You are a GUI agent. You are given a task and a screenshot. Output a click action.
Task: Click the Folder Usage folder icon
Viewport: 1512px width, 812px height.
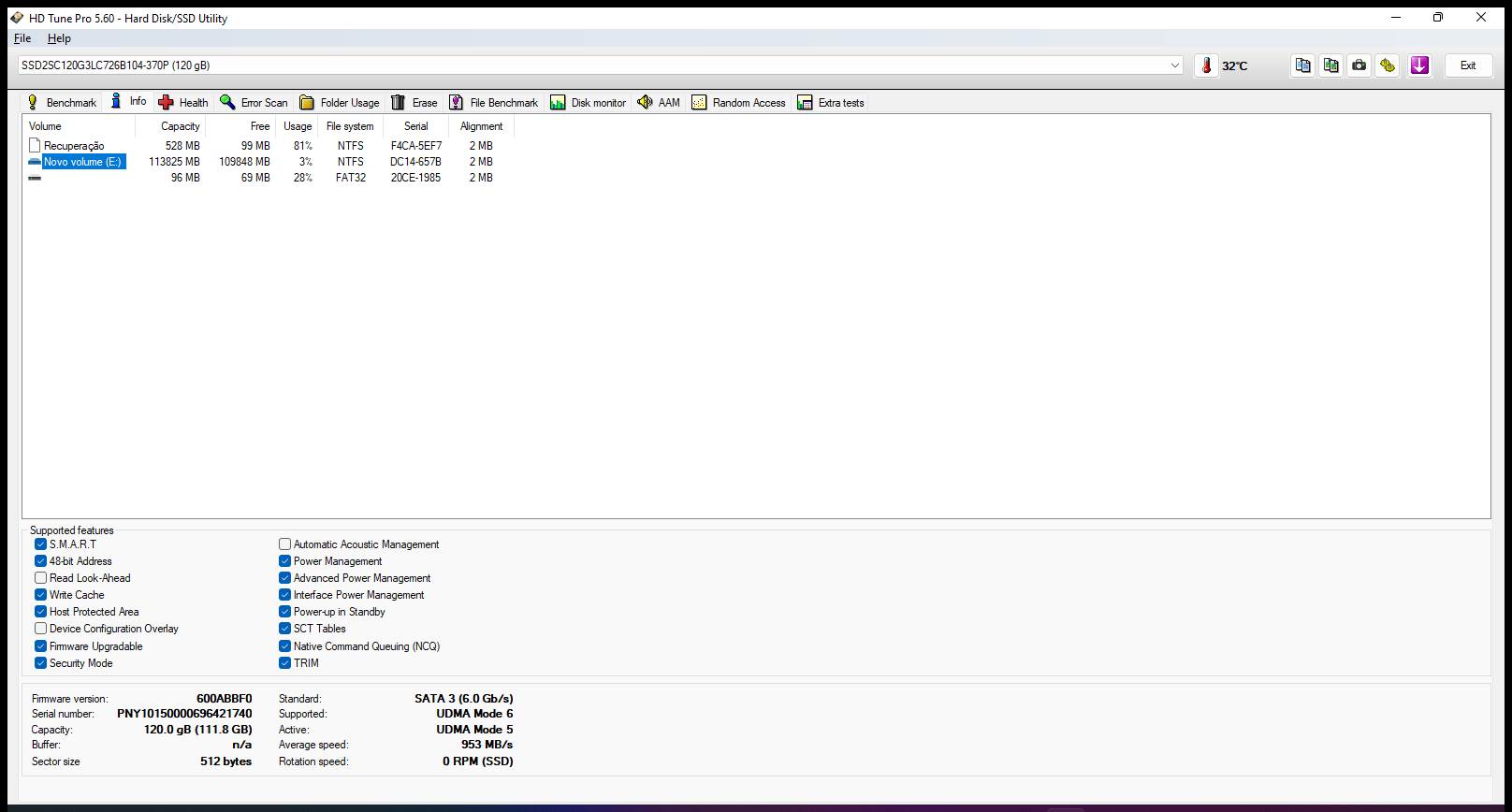pos(307,102)
